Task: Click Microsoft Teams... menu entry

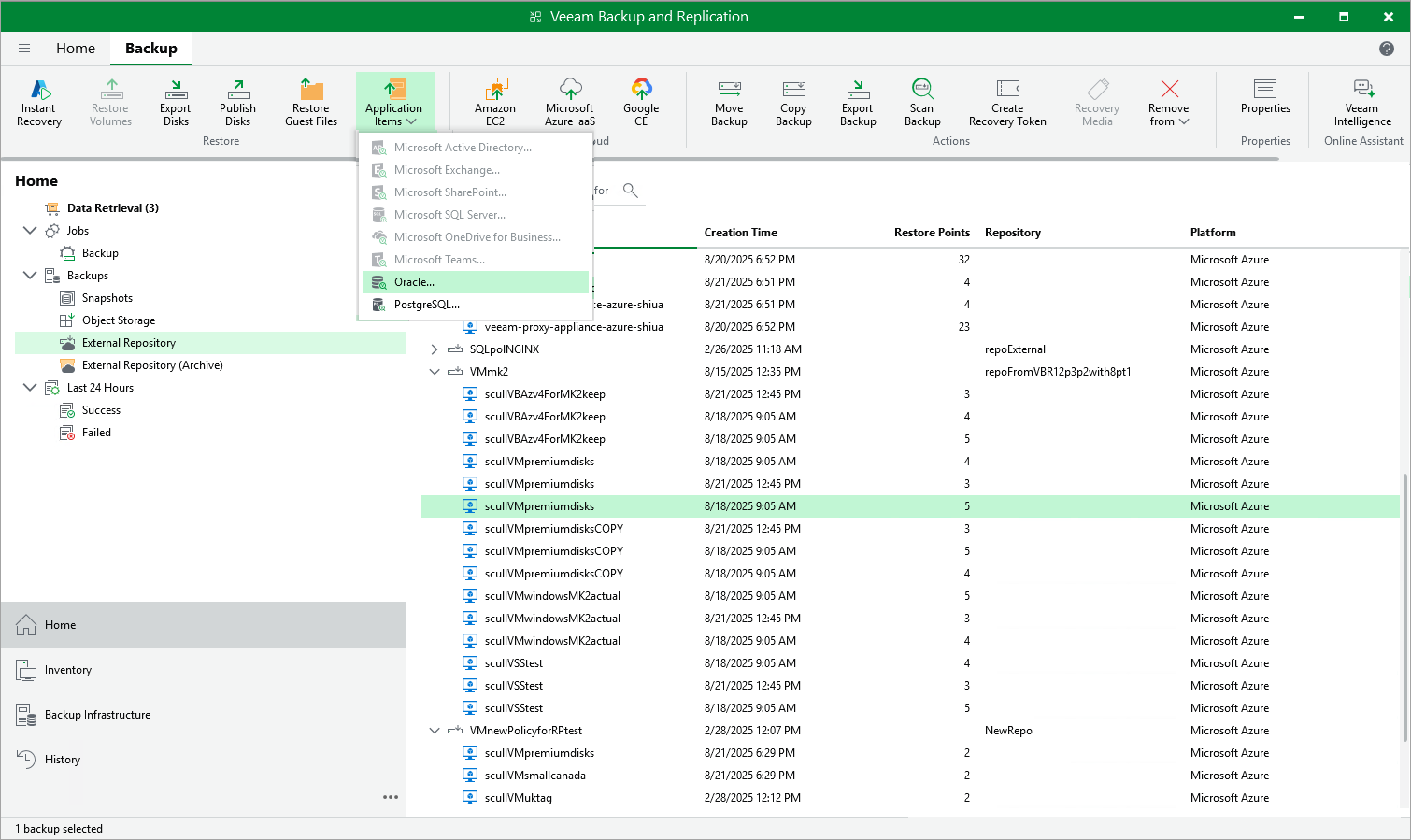Action: coord(476,260)
